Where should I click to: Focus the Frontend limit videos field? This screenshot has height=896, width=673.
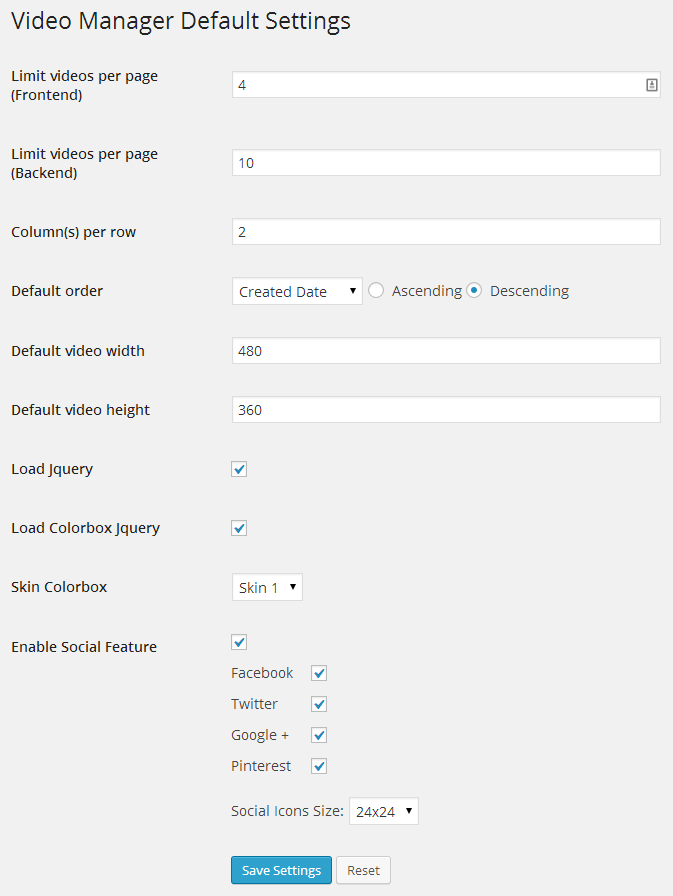pos(439,85)
